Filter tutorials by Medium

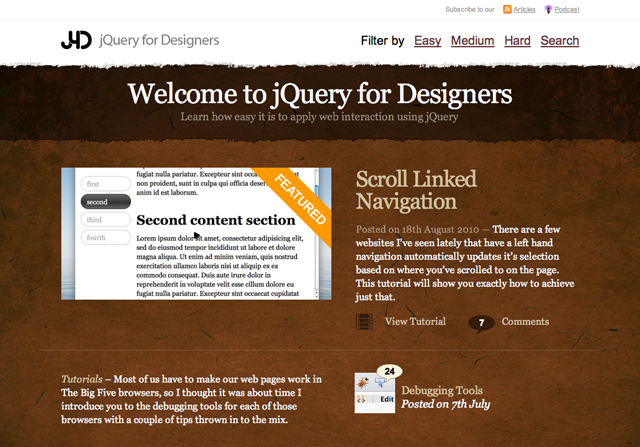[x=473, y=41]
